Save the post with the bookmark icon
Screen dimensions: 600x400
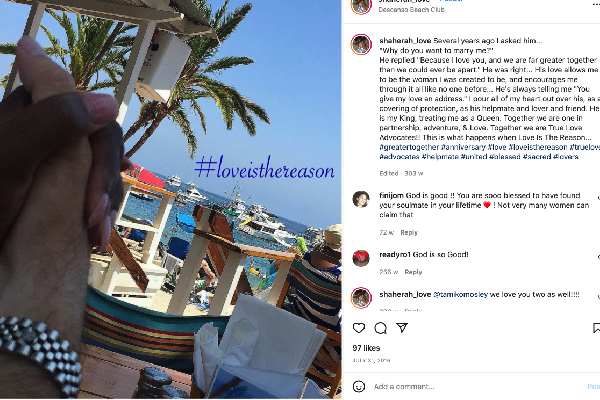(x=596, y=328)
